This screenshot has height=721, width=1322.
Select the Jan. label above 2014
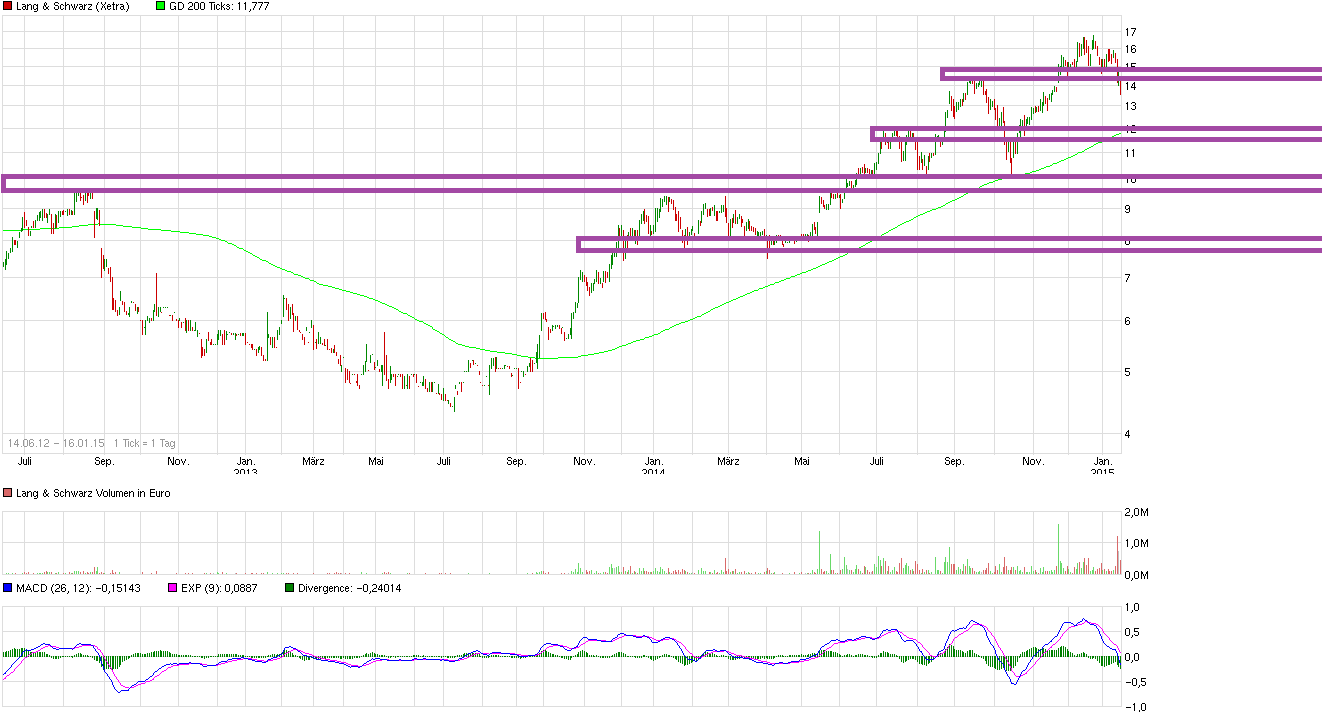(653, 461)
